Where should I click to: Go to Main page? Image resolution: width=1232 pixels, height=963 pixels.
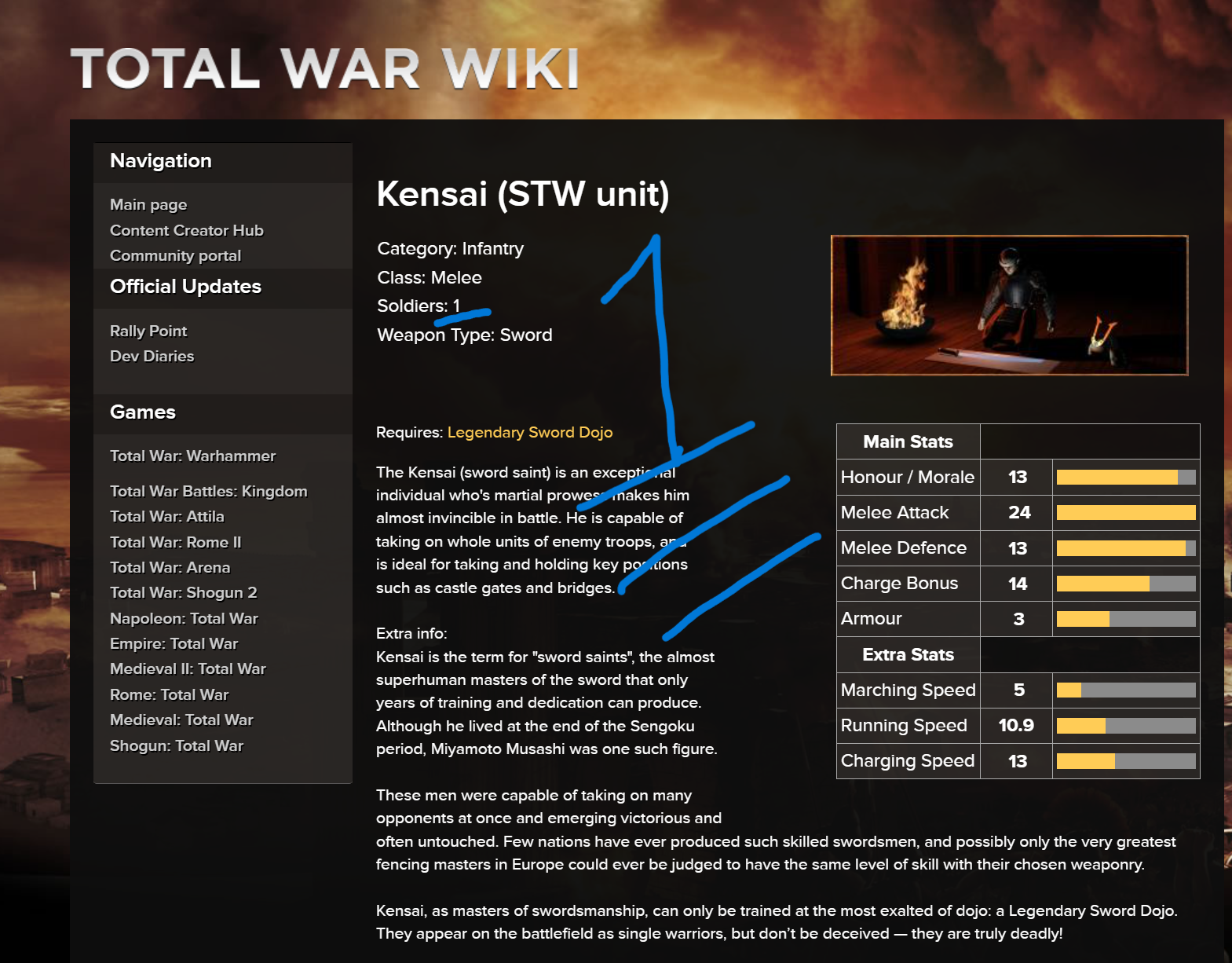coord(148,204)
